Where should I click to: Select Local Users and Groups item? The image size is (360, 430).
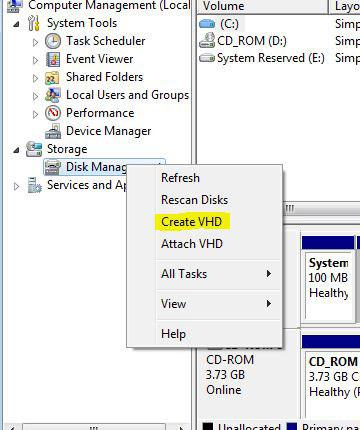click(x=128, y=95)
